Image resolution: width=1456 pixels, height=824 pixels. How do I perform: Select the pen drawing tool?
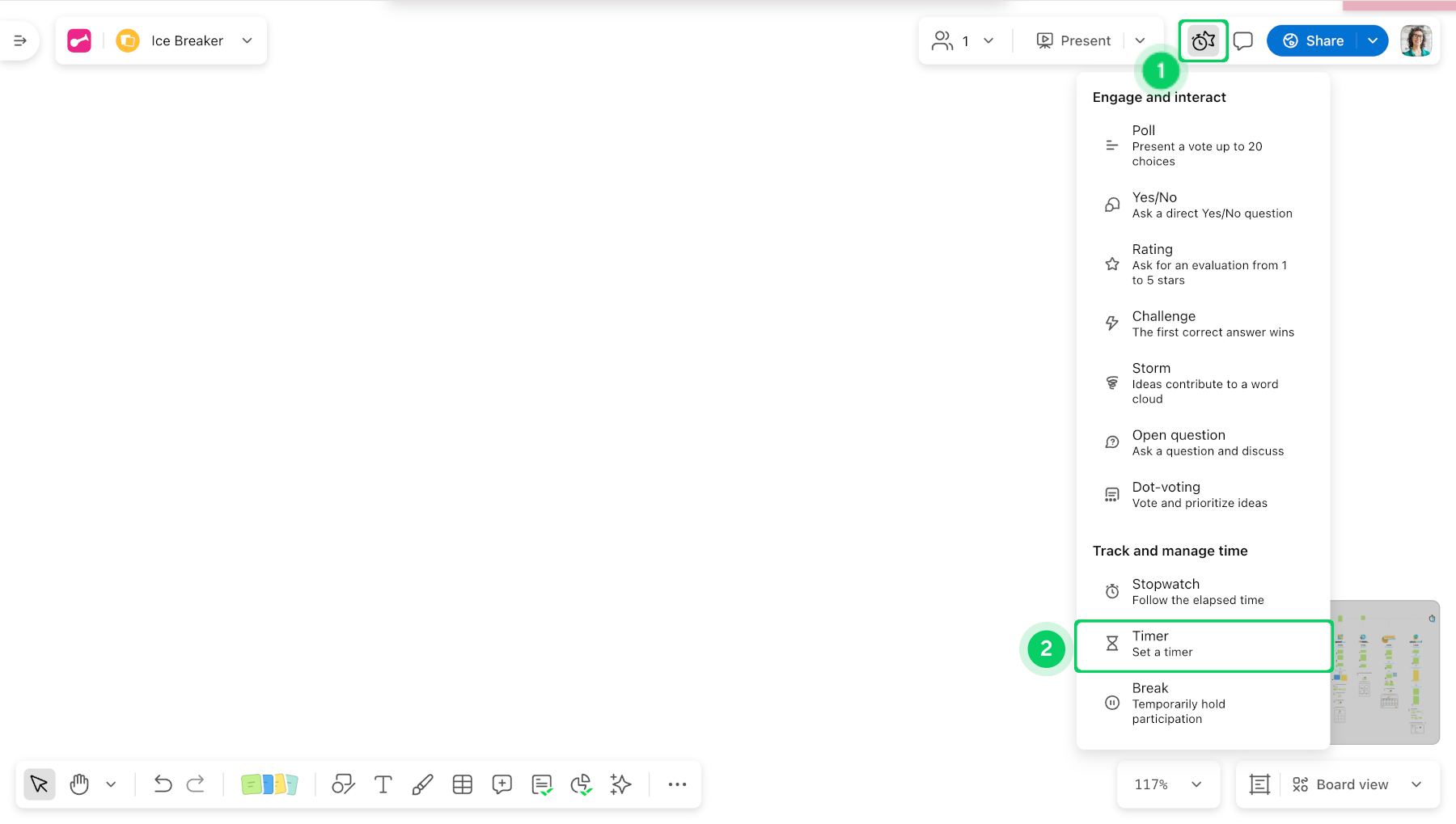(422, 784)
